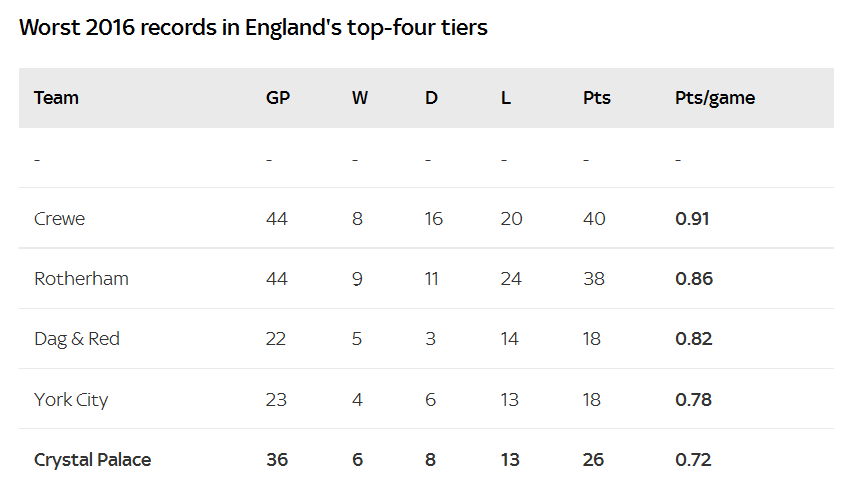Viewport: 854px width, 497px height.
Task: Click the D column header
Action: point(431,98)
